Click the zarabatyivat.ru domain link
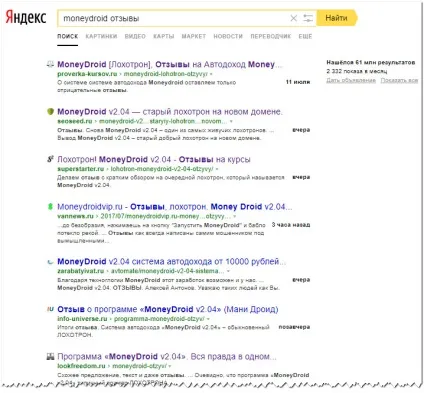Viewport: 424px width, 393px height. point(81,271)
